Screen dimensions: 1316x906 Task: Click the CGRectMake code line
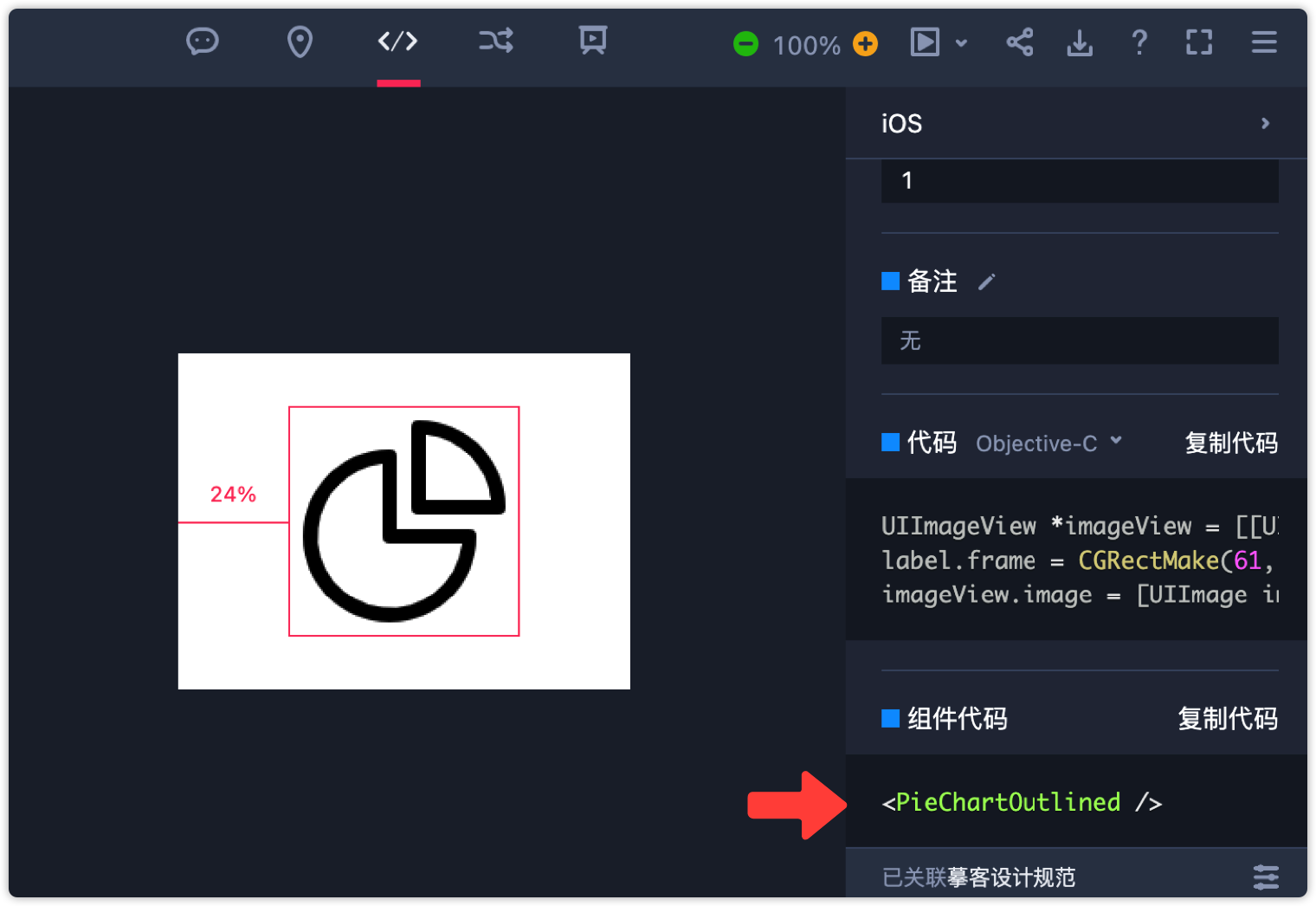click(x=1080, y=560)
